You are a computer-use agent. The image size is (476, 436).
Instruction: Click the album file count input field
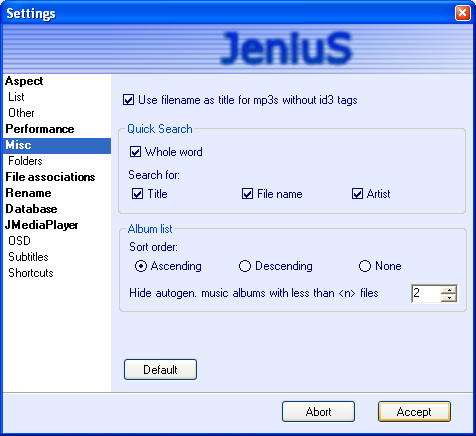[426, 294]
